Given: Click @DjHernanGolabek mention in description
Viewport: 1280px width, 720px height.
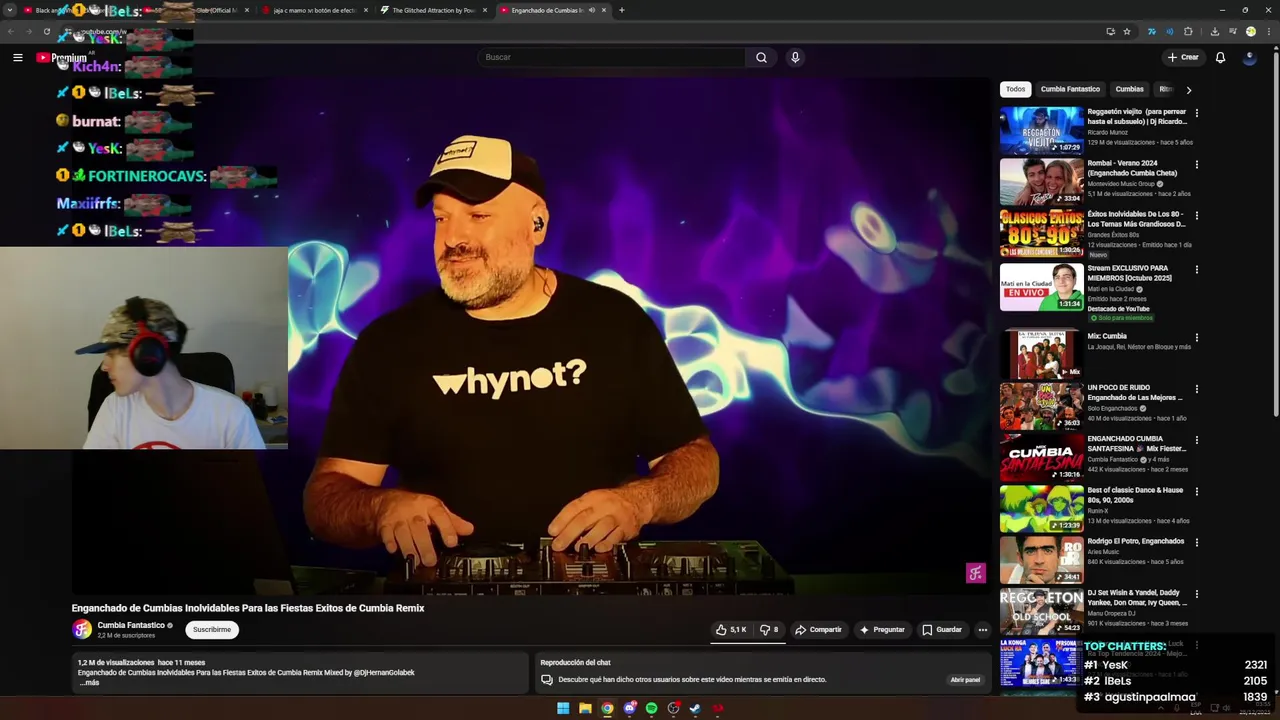Looking at the screenshot, I should click(x=384, y=672).
